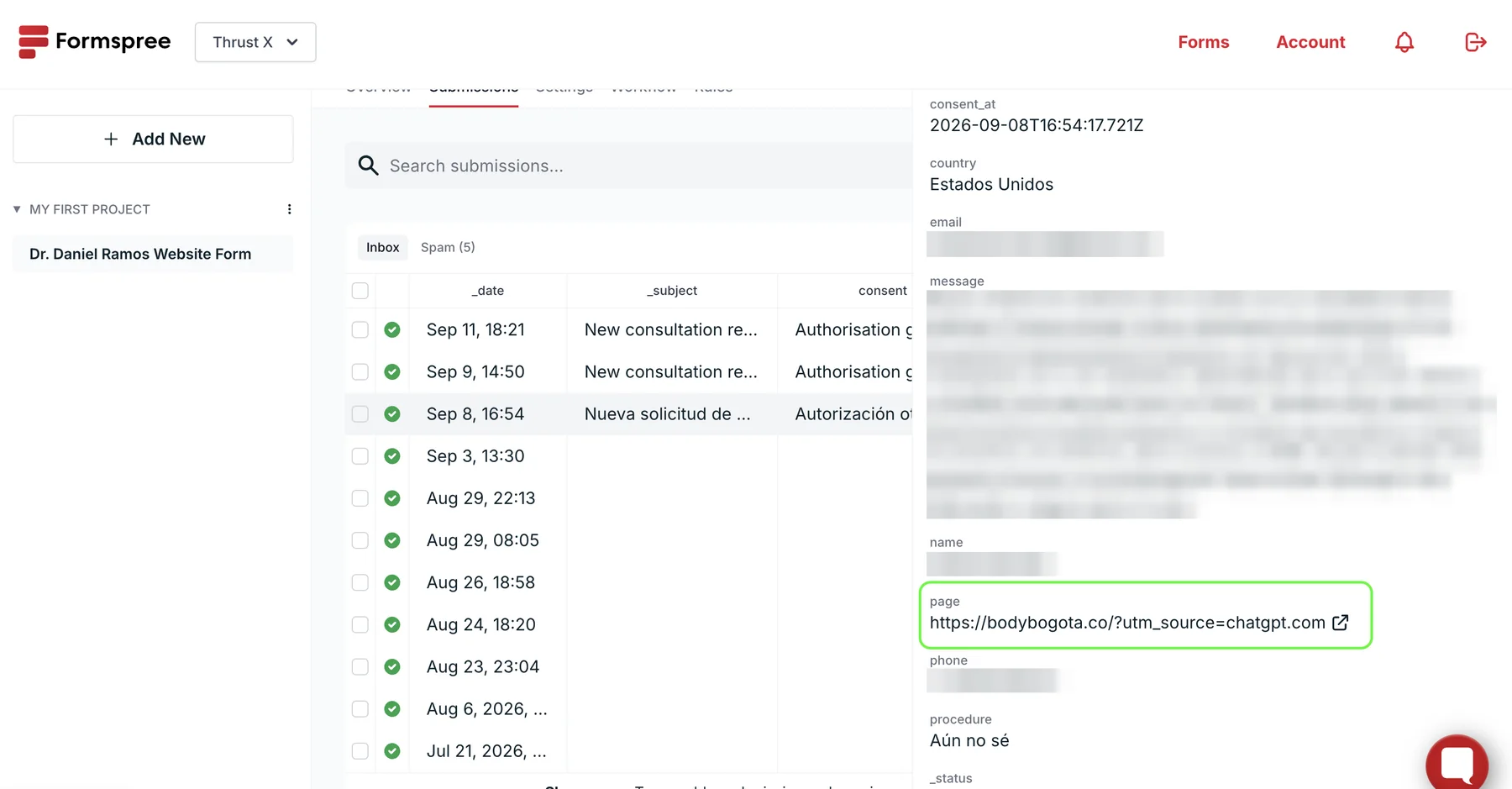Select the Sep 3, 13:30 submission checkbox
1512x789 pixels.
360,455
